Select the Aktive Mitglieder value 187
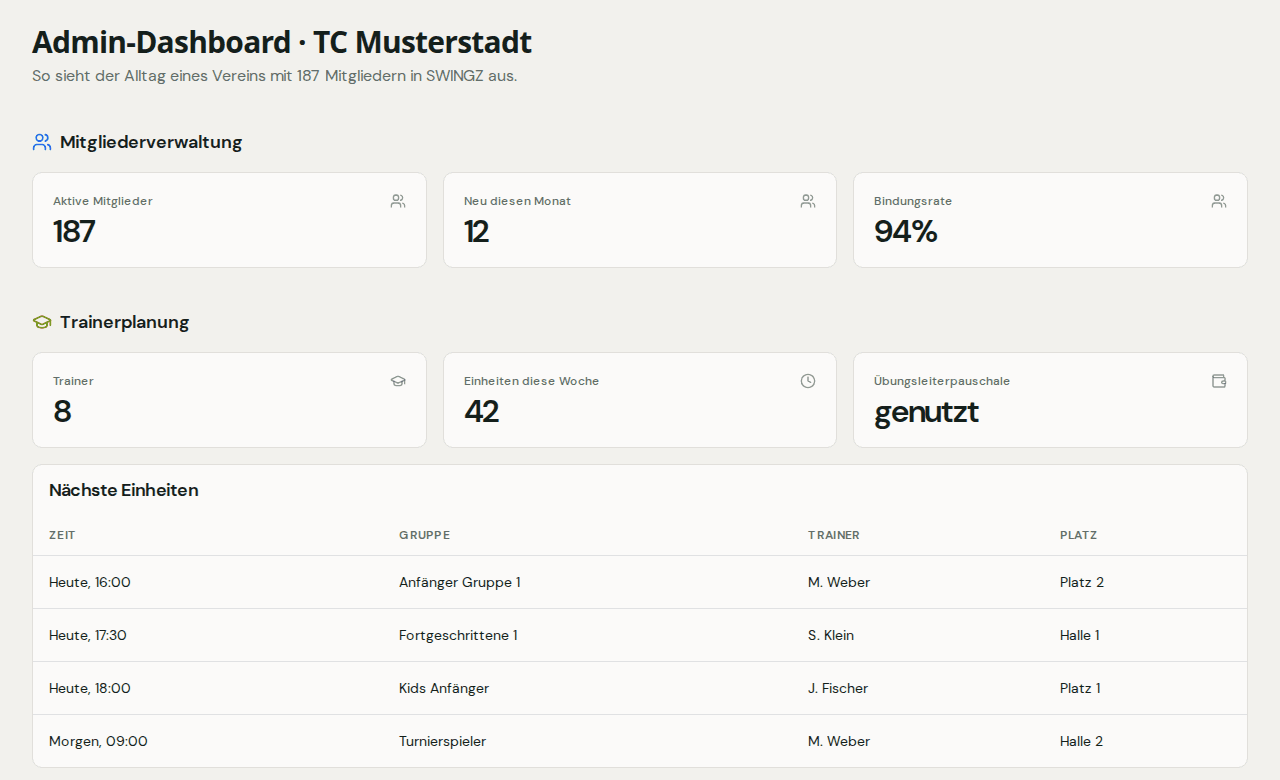1280x780 pixels. 74,231
